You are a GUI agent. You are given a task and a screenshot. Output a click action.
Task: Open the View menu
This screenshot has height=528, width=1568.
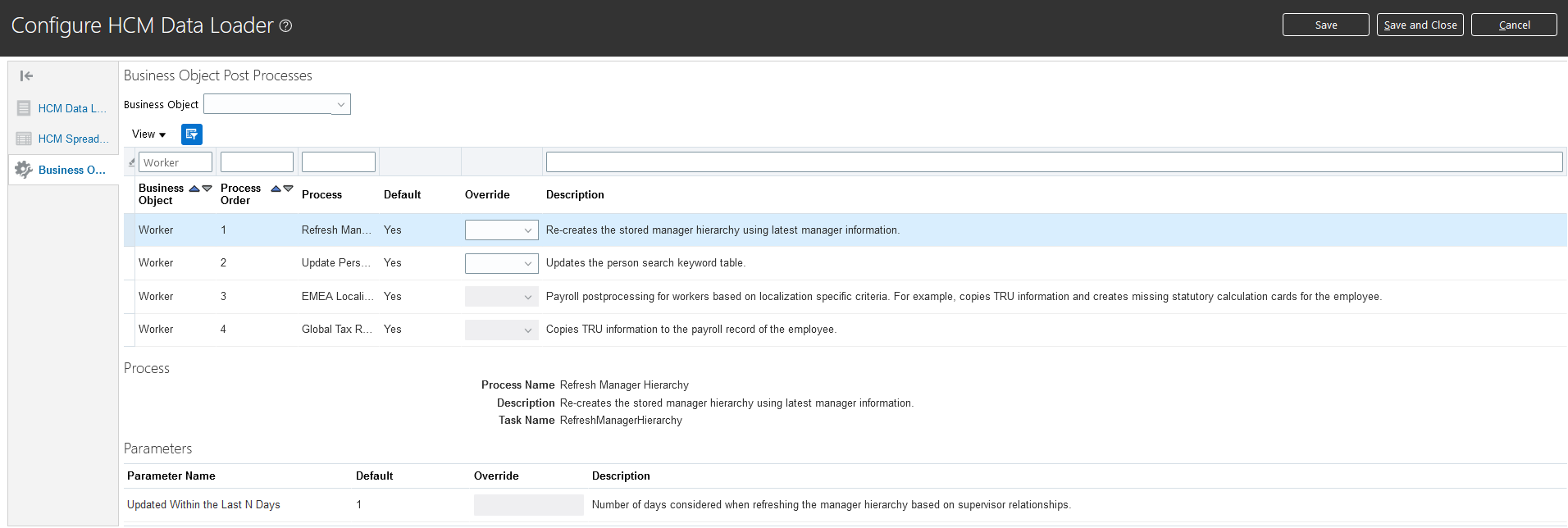click(148, 134)
